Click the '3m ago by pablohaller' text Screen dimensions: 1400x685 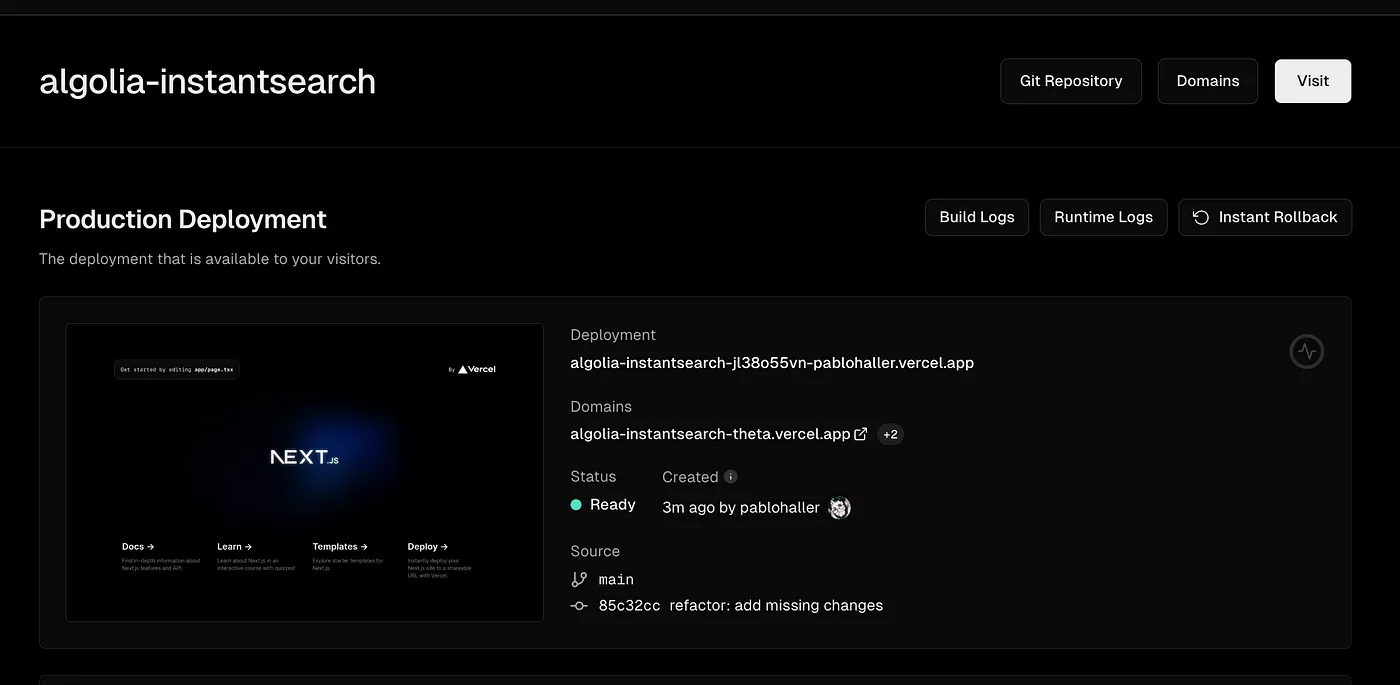[x=741, y=508]
